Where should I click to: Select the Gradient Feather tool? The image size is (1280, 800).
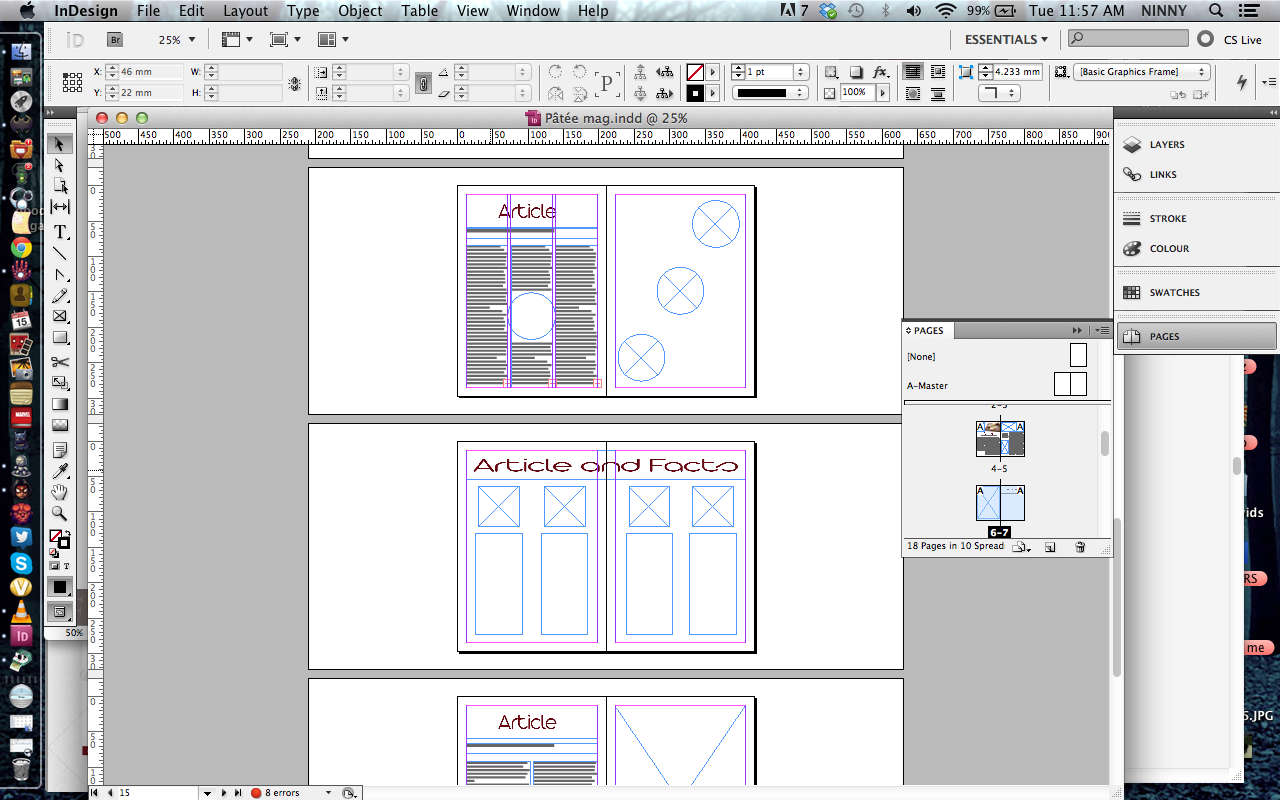(60, 425)
